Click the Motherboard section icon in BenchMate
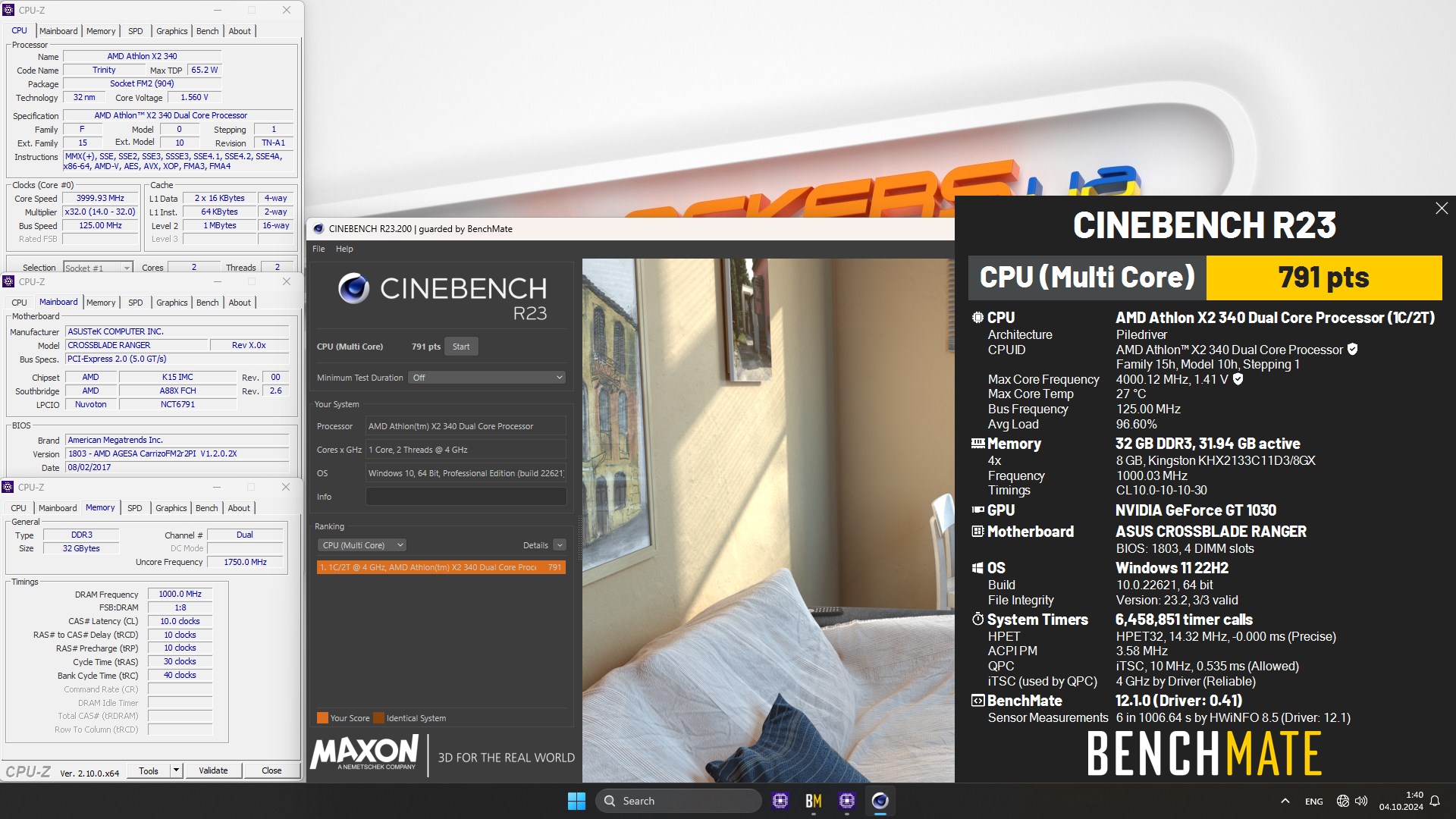 pos(977,531)
